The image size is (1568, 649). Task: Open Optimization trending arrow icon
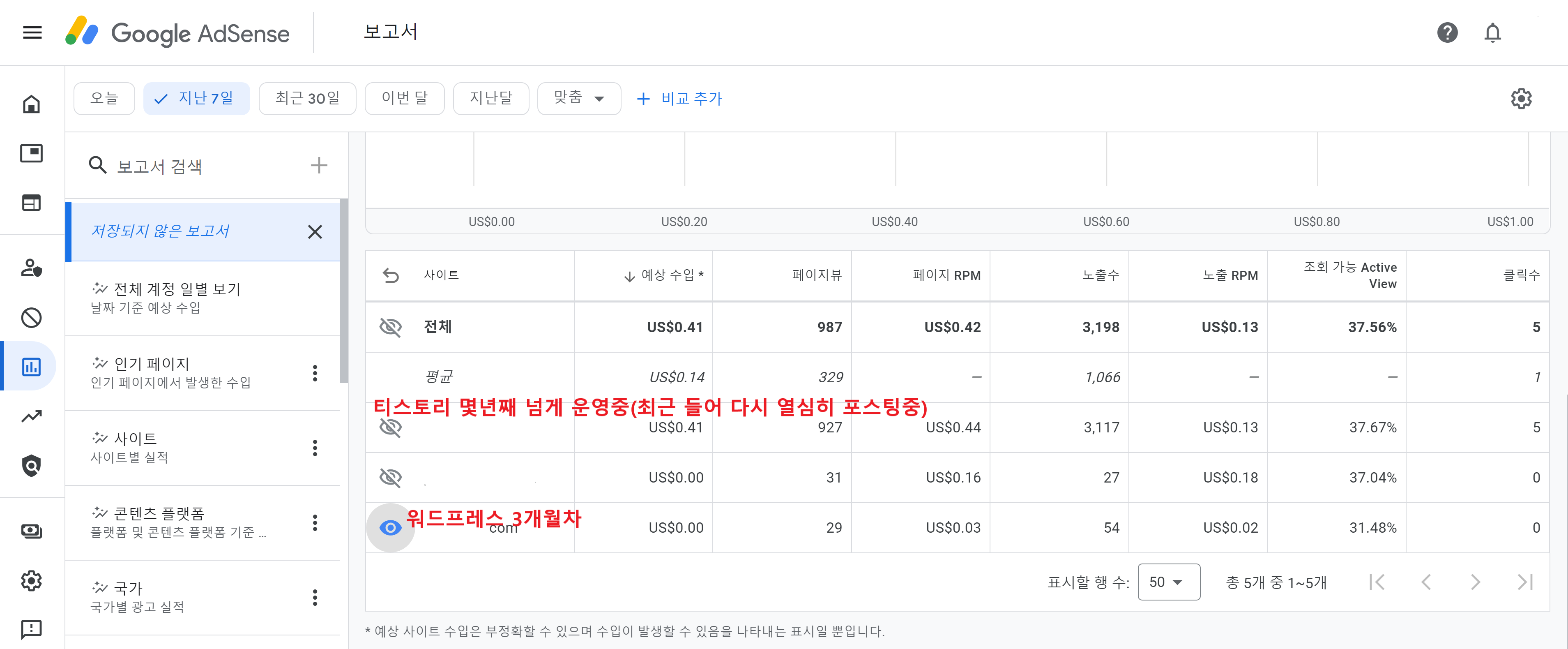[32, 416]
